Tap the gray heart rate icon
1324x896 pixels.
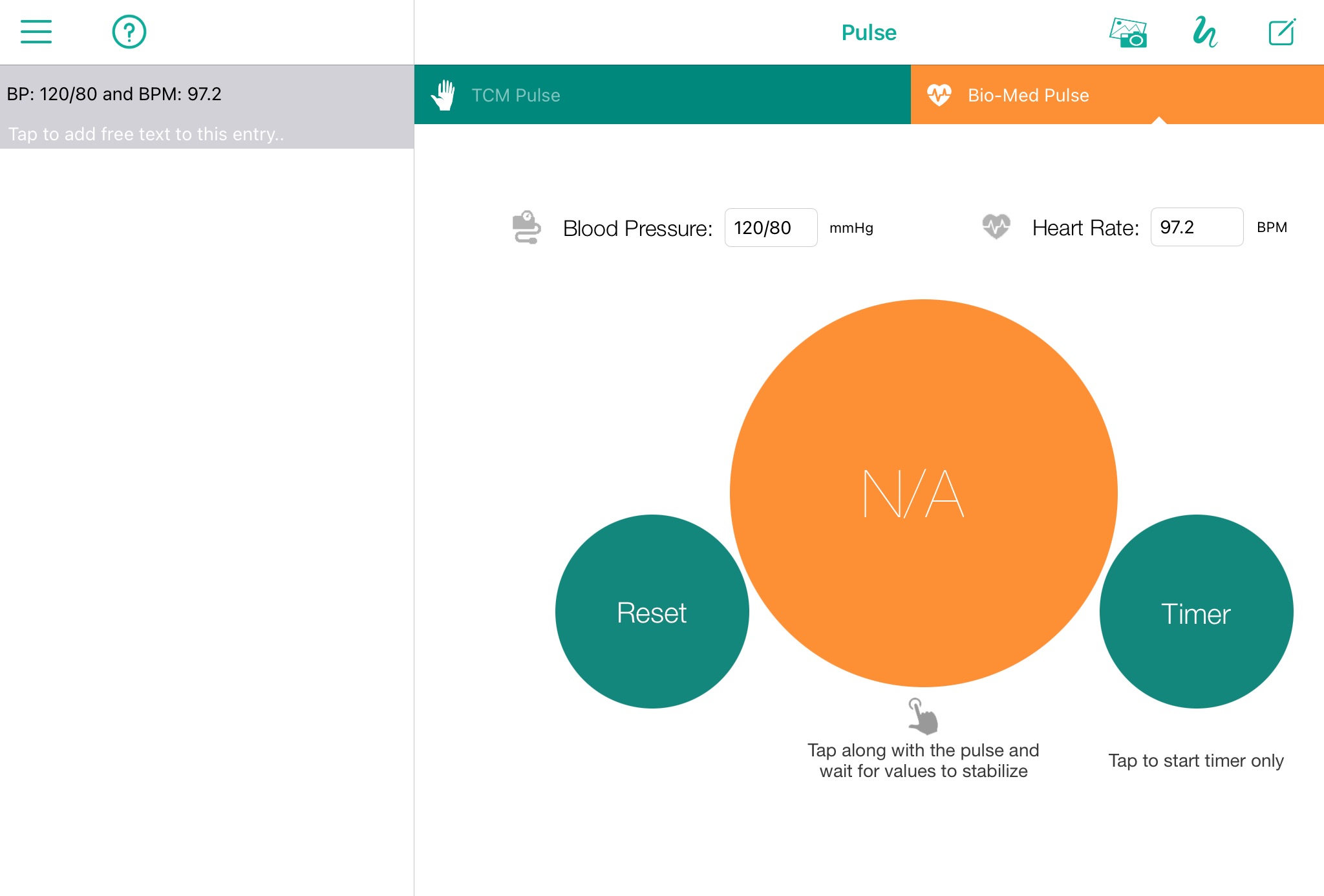[996, 227]
